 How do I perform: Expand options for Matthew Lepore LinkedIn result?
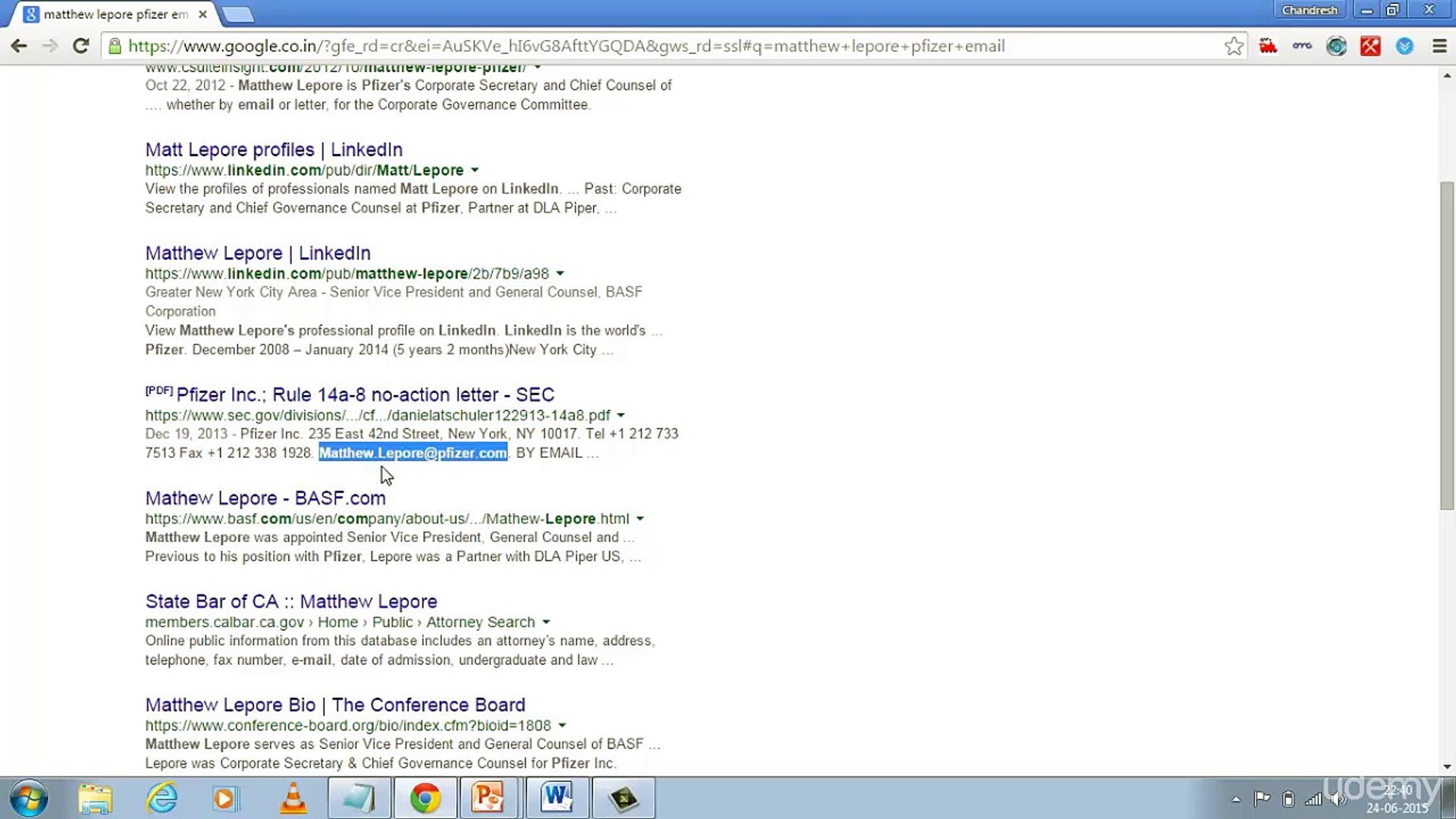[x=560, y=274]
